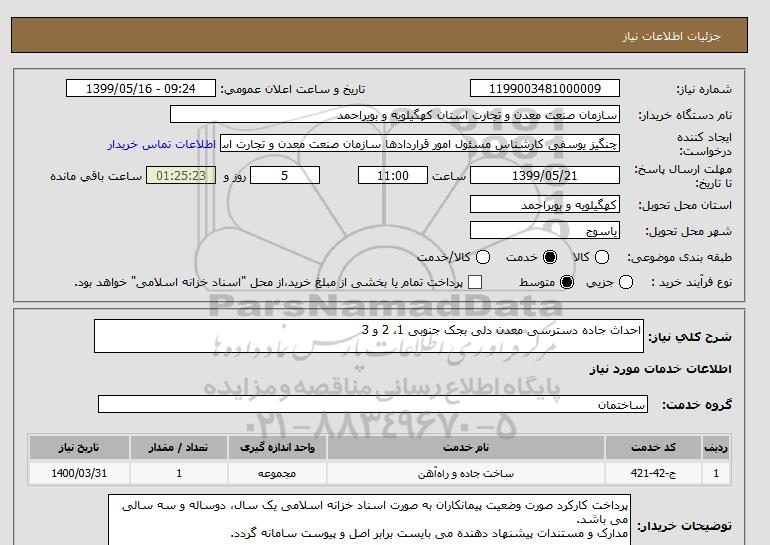Choose the جزیی purchase process option
Image resolution: width=770 pixels, height=545 pixels.
tap(626, 282)
